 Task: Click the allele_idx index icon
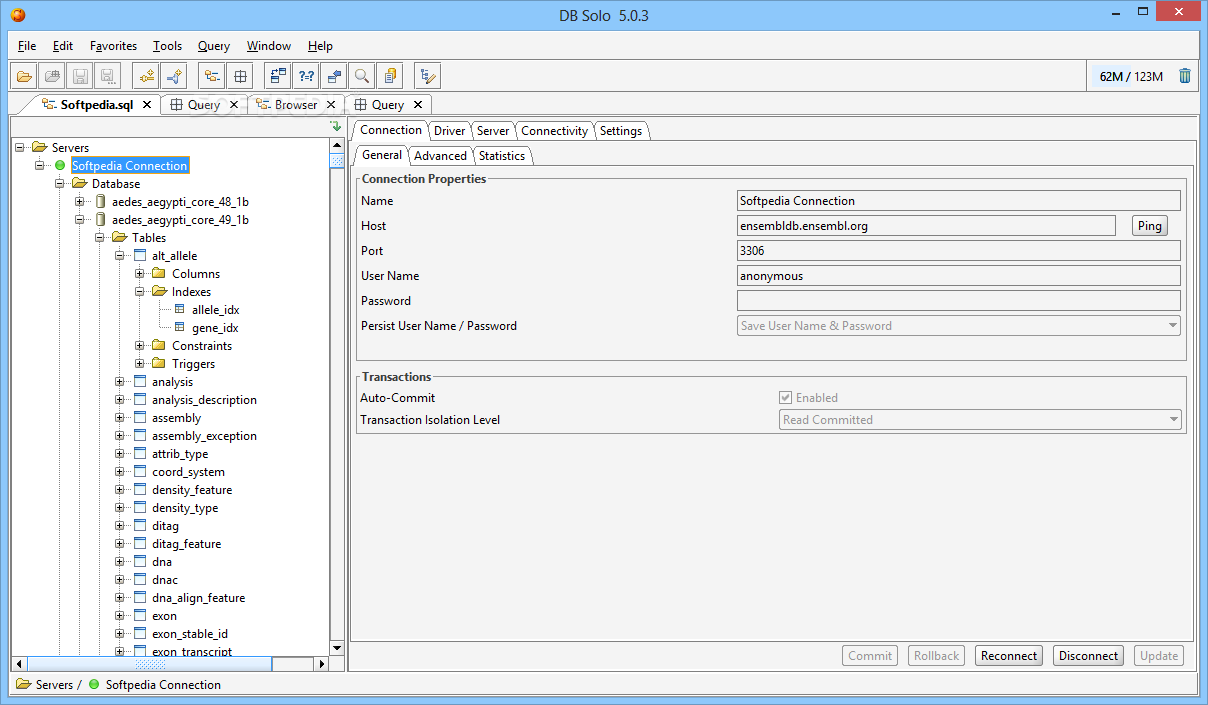(180, 310)
